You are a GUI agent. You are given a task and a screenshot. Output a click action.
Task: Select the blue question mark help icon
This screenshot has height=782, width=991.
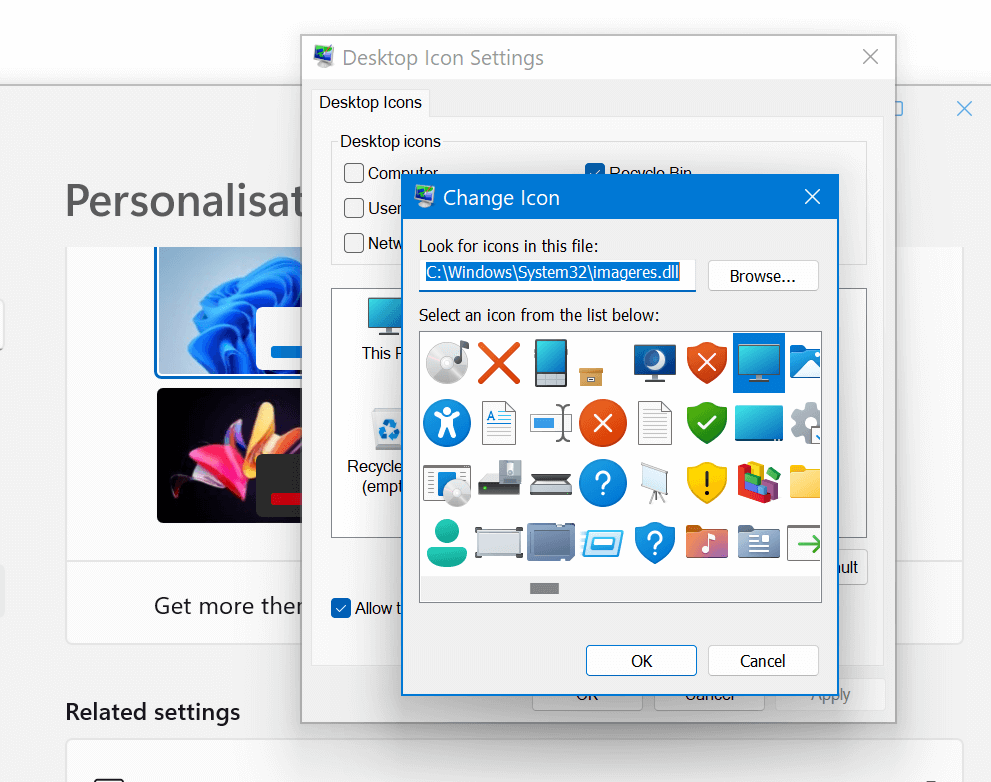603,483
